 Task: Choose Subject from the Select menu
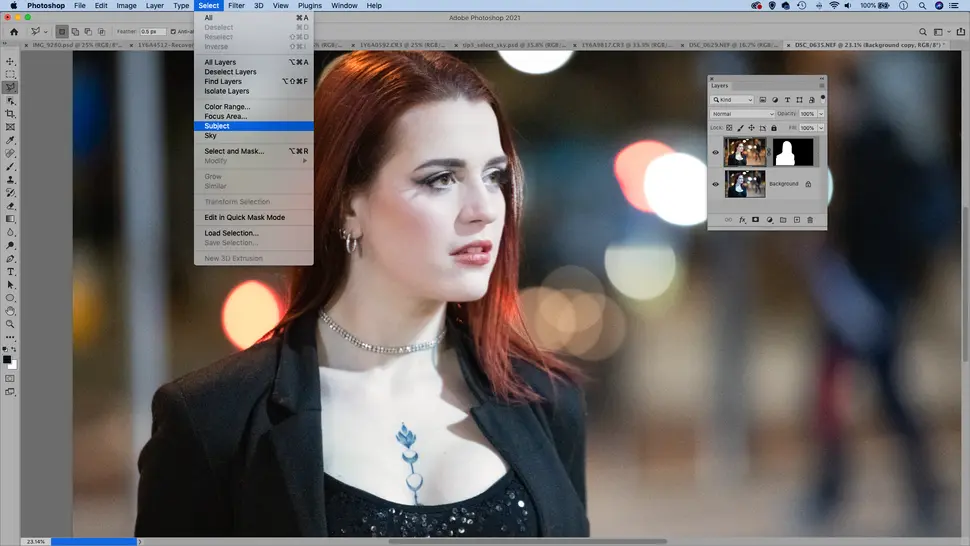click(x=254, y=126)
